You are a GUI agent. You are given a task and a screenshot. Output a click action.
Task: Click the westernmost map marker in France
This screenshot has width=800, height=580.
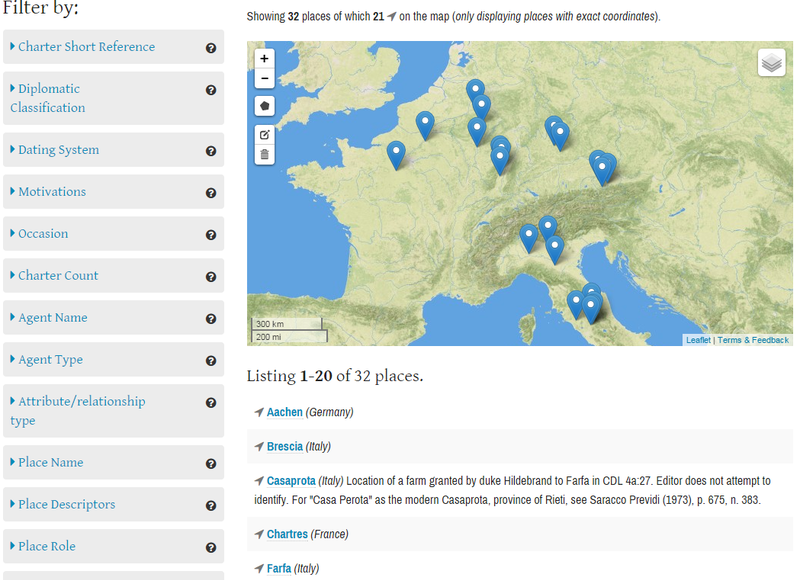click(x=397, y=154)
